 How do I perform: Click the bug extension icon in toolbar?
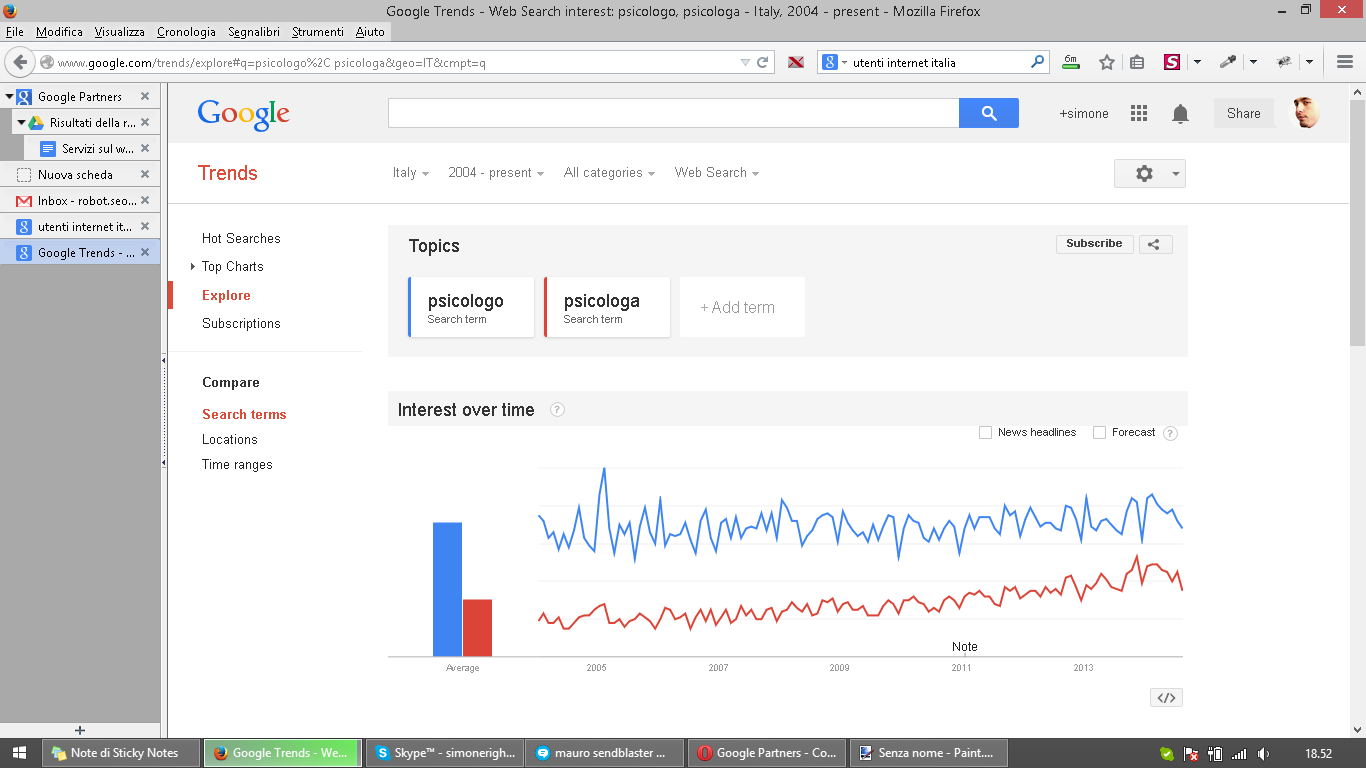click(1285, 62)
